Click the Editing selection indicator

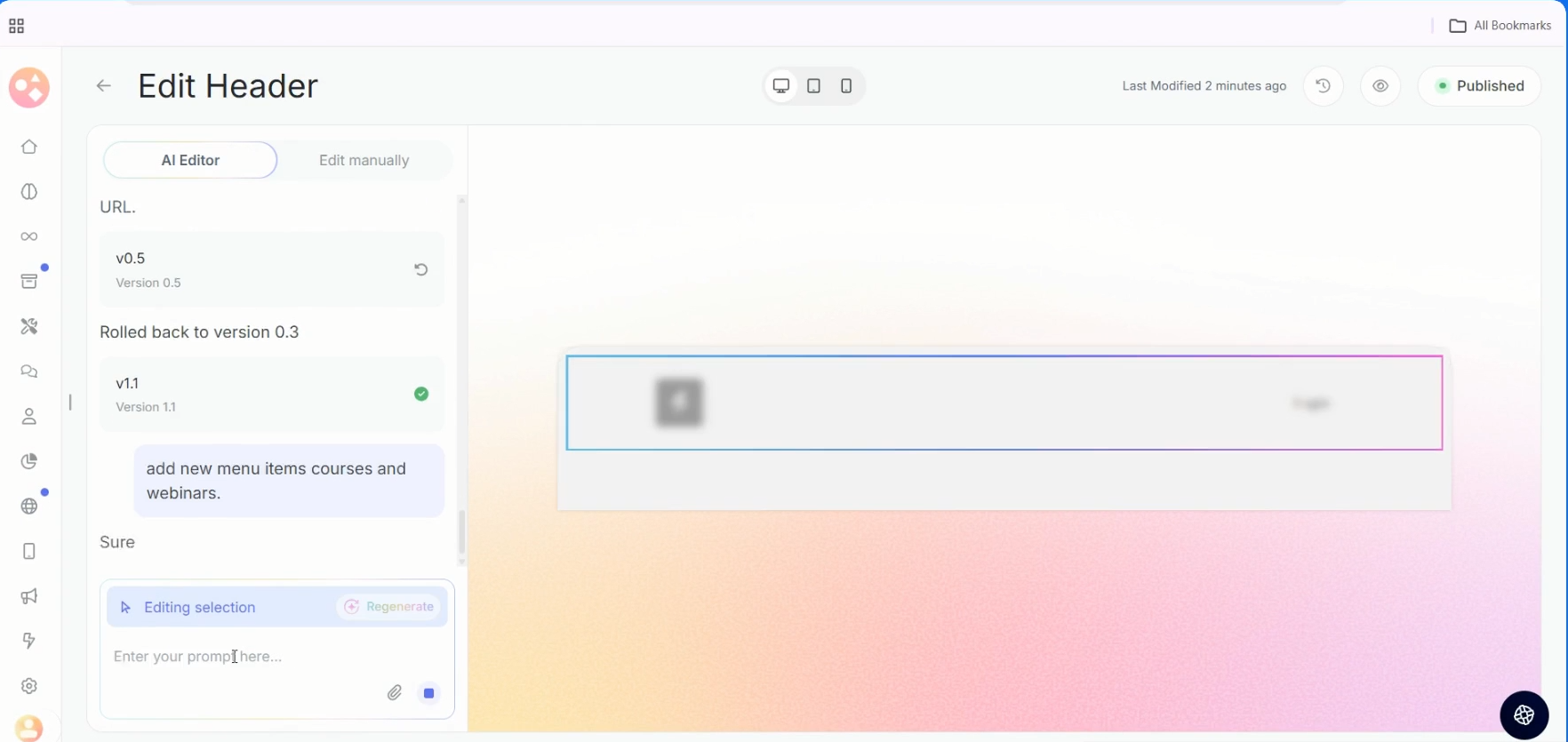pos(199,608)
